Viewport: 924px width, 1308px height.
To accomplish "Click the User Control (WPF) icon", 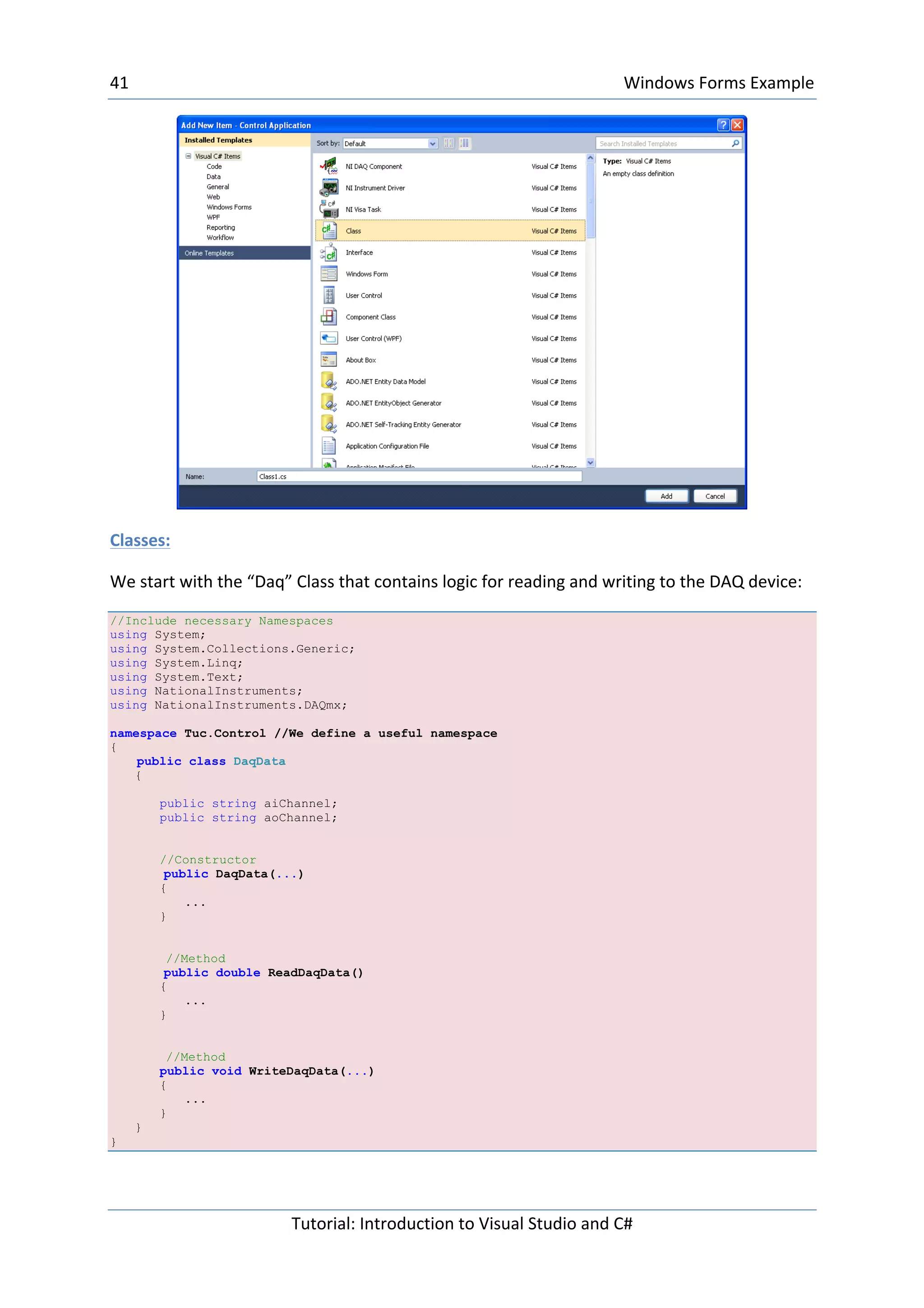I will (328, 339).
